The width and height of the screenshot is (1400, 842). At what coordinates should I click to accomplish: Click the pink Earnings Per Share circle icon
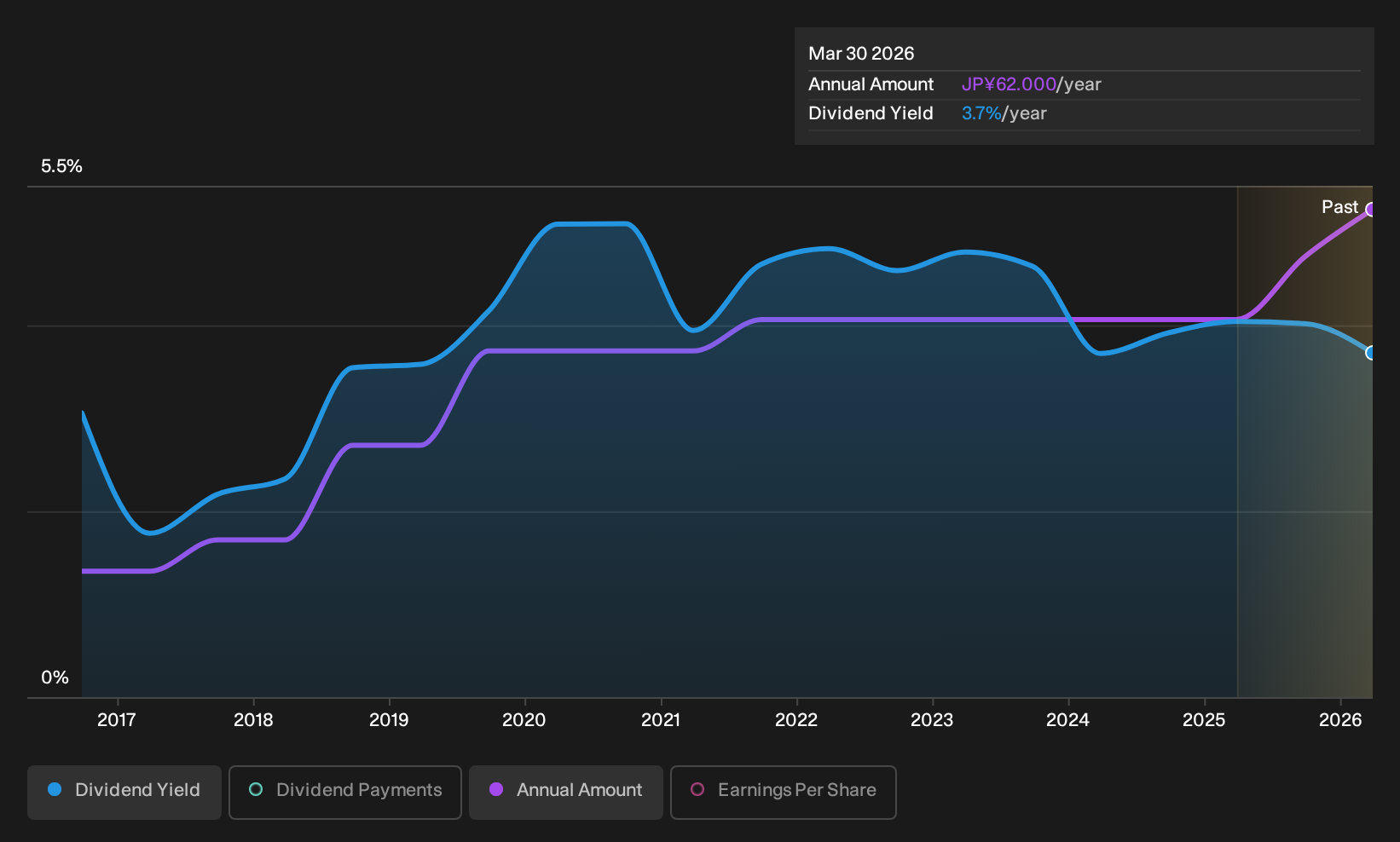[697, 790]
